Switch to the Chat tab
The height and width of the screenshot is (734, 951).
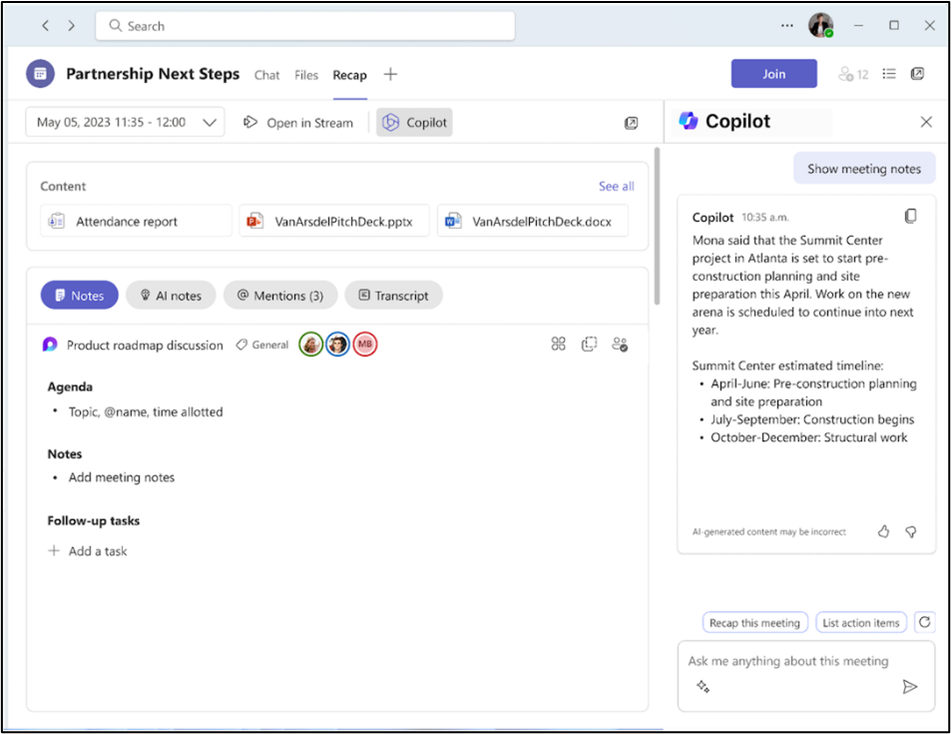[267, 75]
